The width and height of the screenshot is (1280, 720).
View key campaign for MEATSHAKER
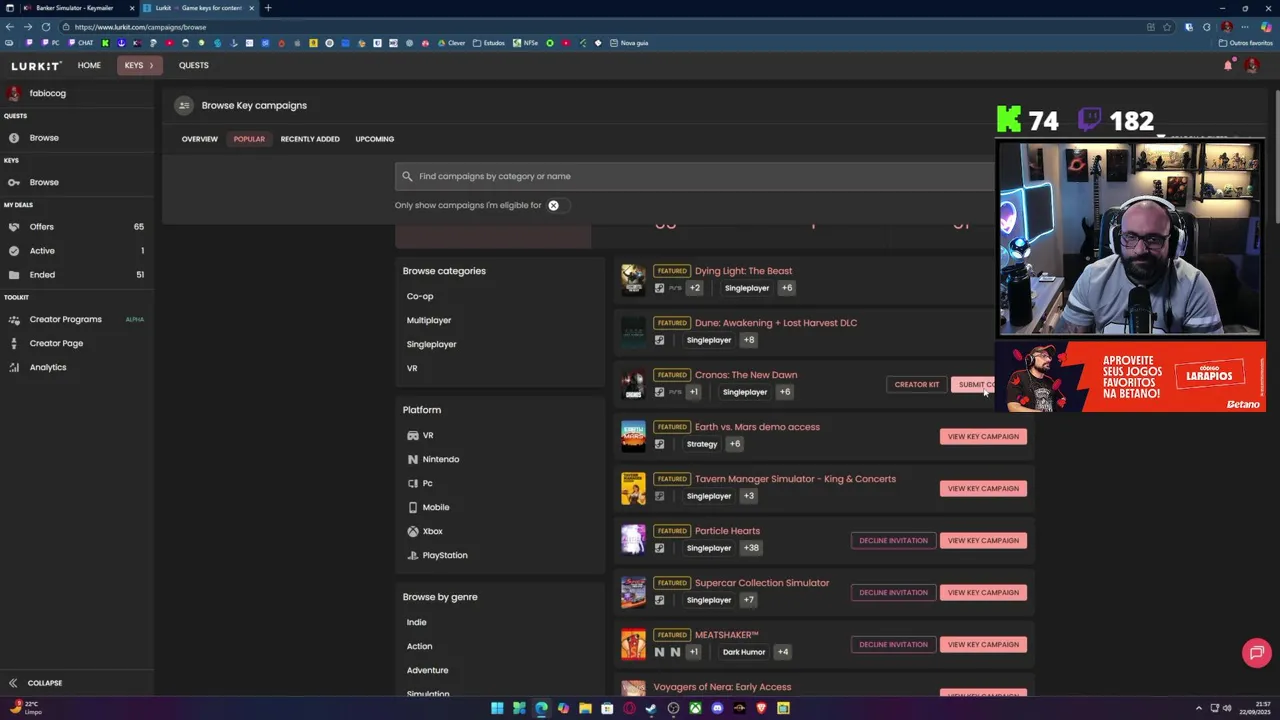point(983,644)
